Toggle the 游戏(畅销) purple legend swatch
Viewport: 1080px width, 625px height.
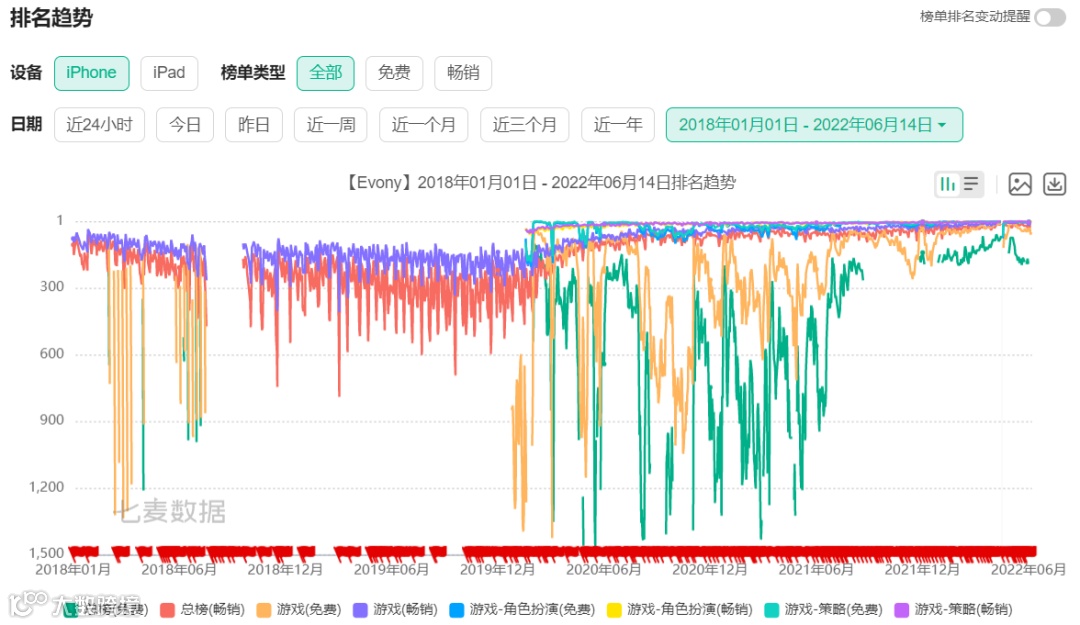(360, 610)
